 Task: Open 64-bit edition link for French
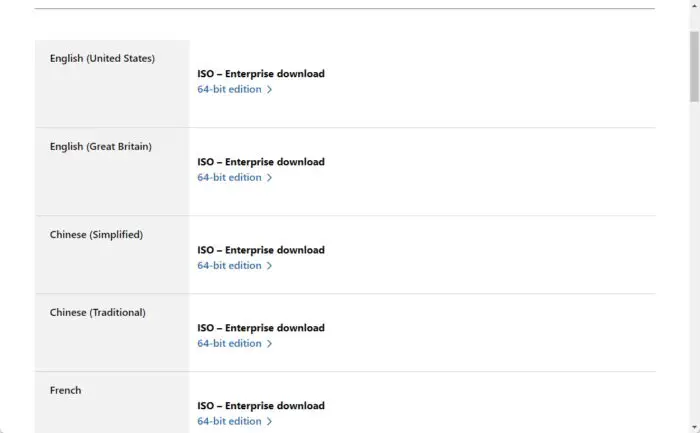point(229,421)
